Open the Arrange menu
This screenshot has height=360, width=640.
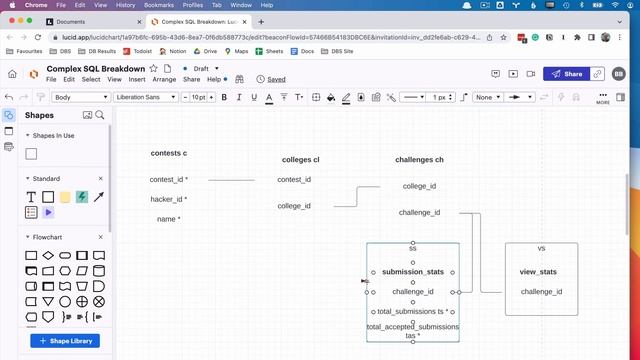coord(164,79)
